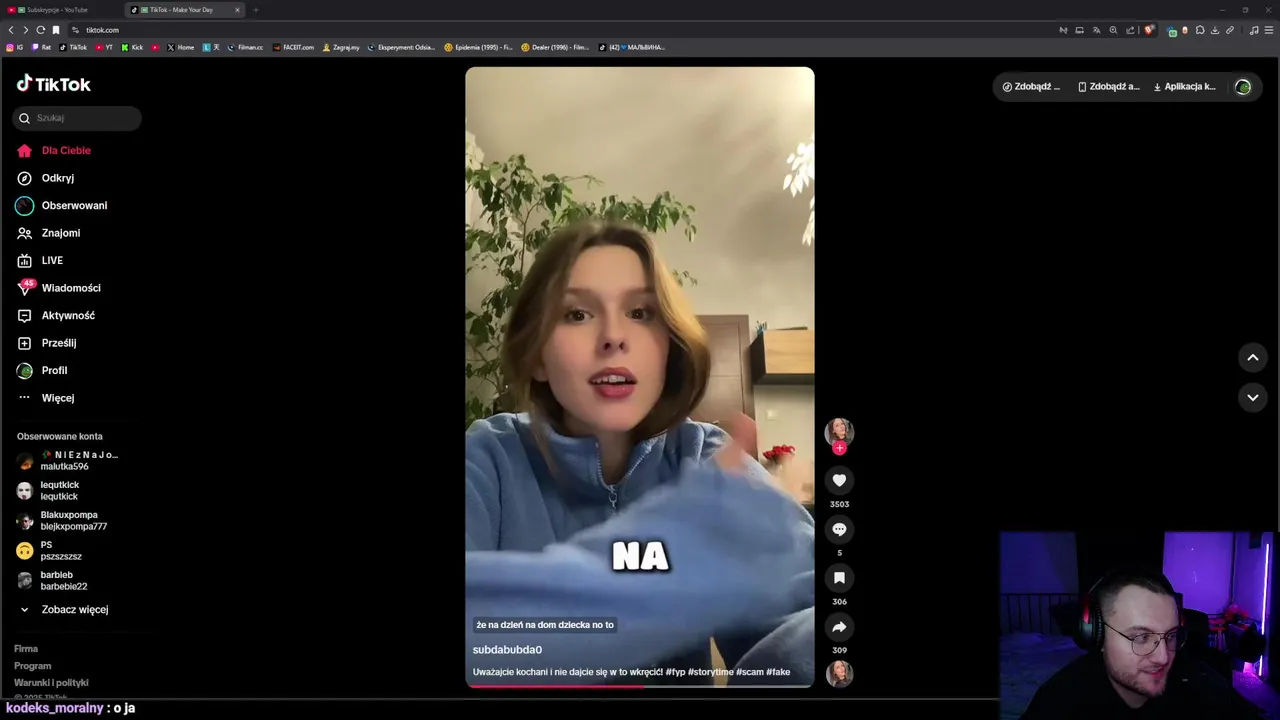Viewport: 1280px width, 720px height.
Task: Open the #storytime hashtag
Action: pyautogui.click(x=710, y=672)
